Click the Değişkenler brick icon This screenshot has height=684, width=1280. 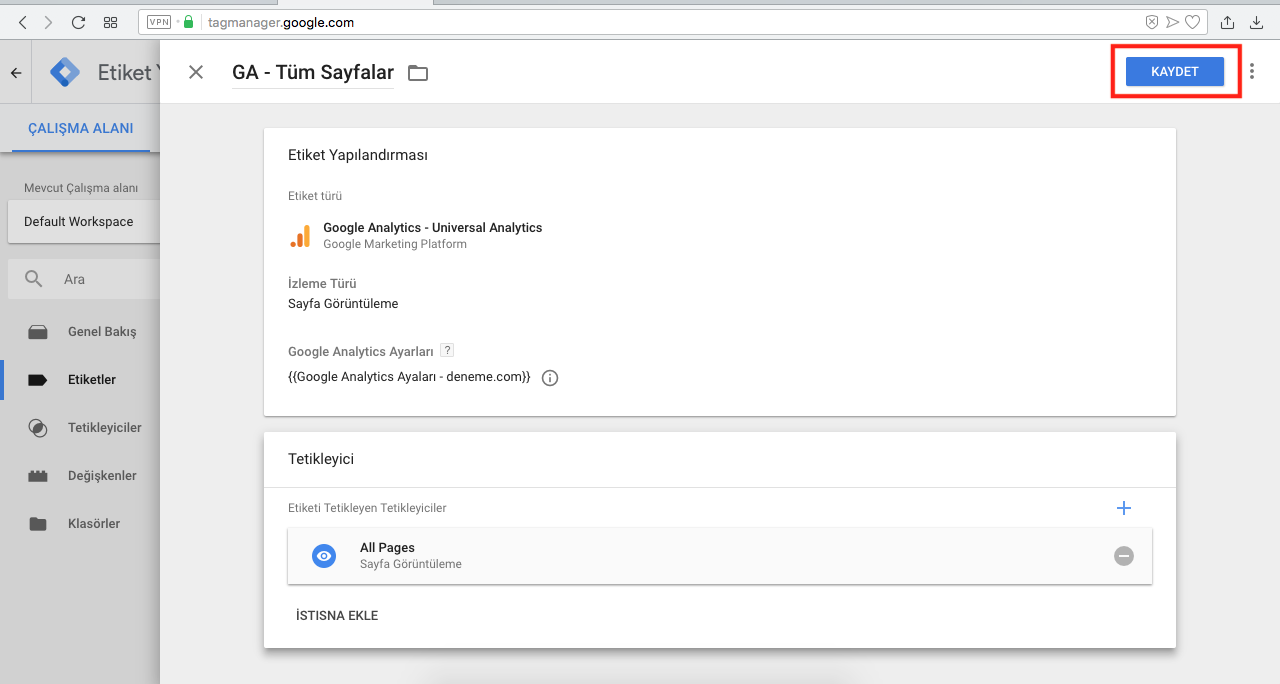pyautogui.click(x=38, y=476)
